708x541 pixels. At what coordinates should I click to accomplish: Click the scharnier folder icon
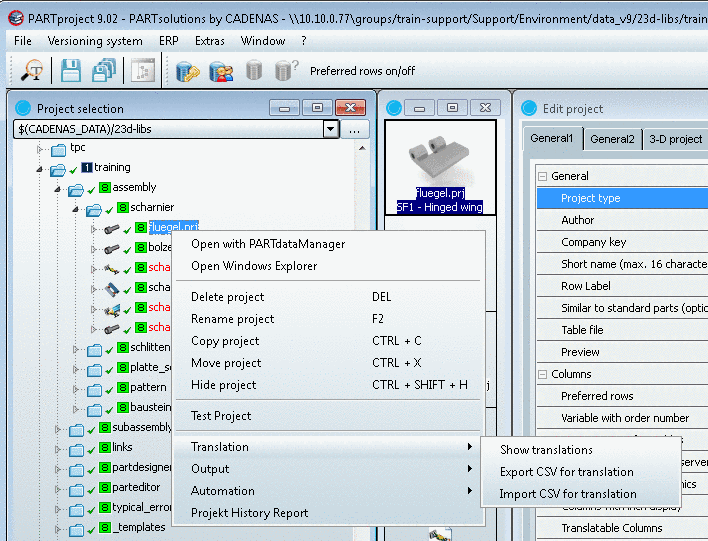click(94, 210)
